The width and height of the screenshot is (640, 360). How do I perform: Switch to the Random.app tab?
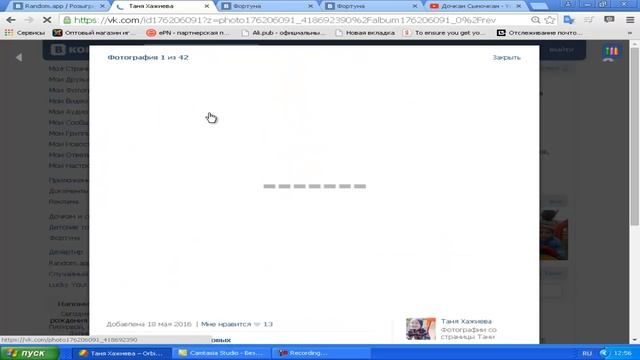click(x=59, y=6)
